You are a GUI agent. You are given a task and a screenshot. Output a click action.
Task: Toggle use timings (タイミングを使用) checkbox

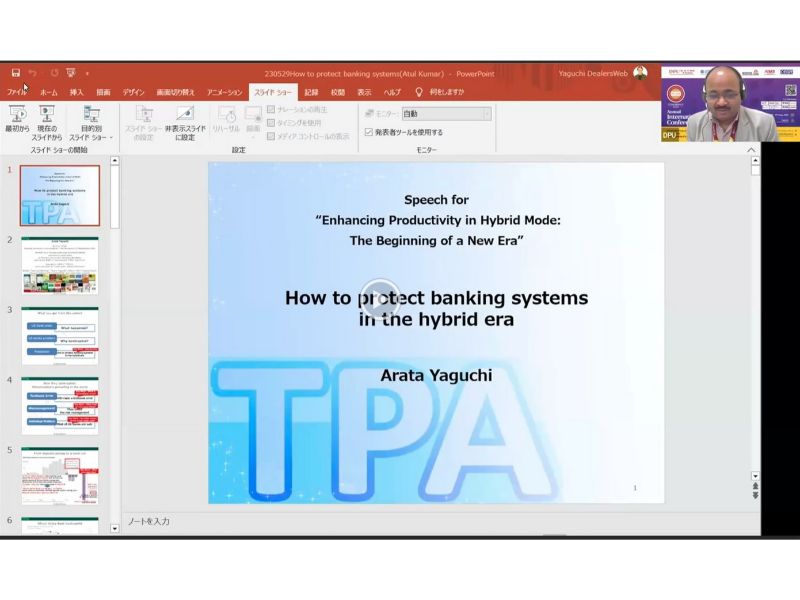click(271, 123)
